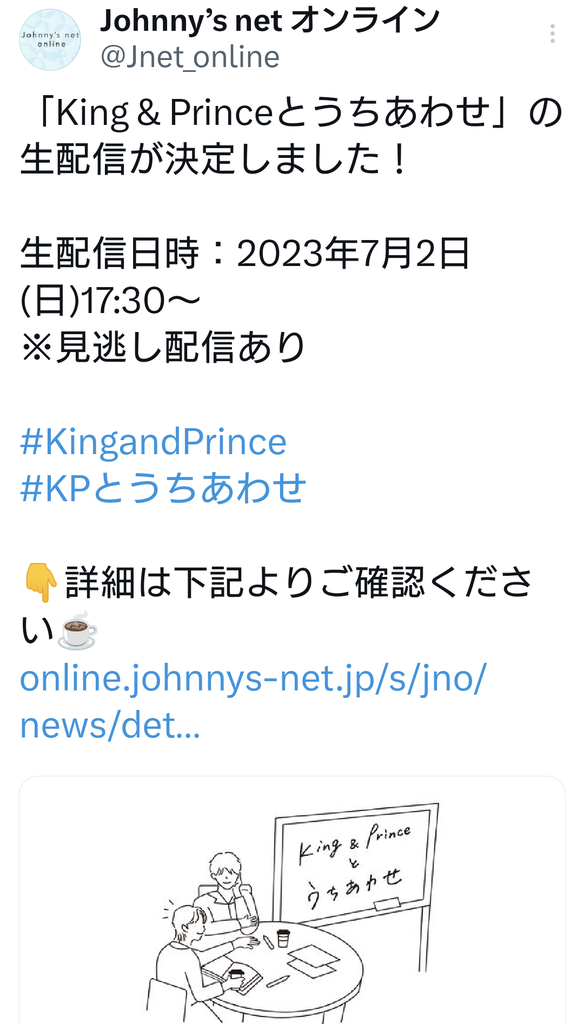Click the coffee cup emoji
Screen dimensions: 584x1024
point(78,629)
